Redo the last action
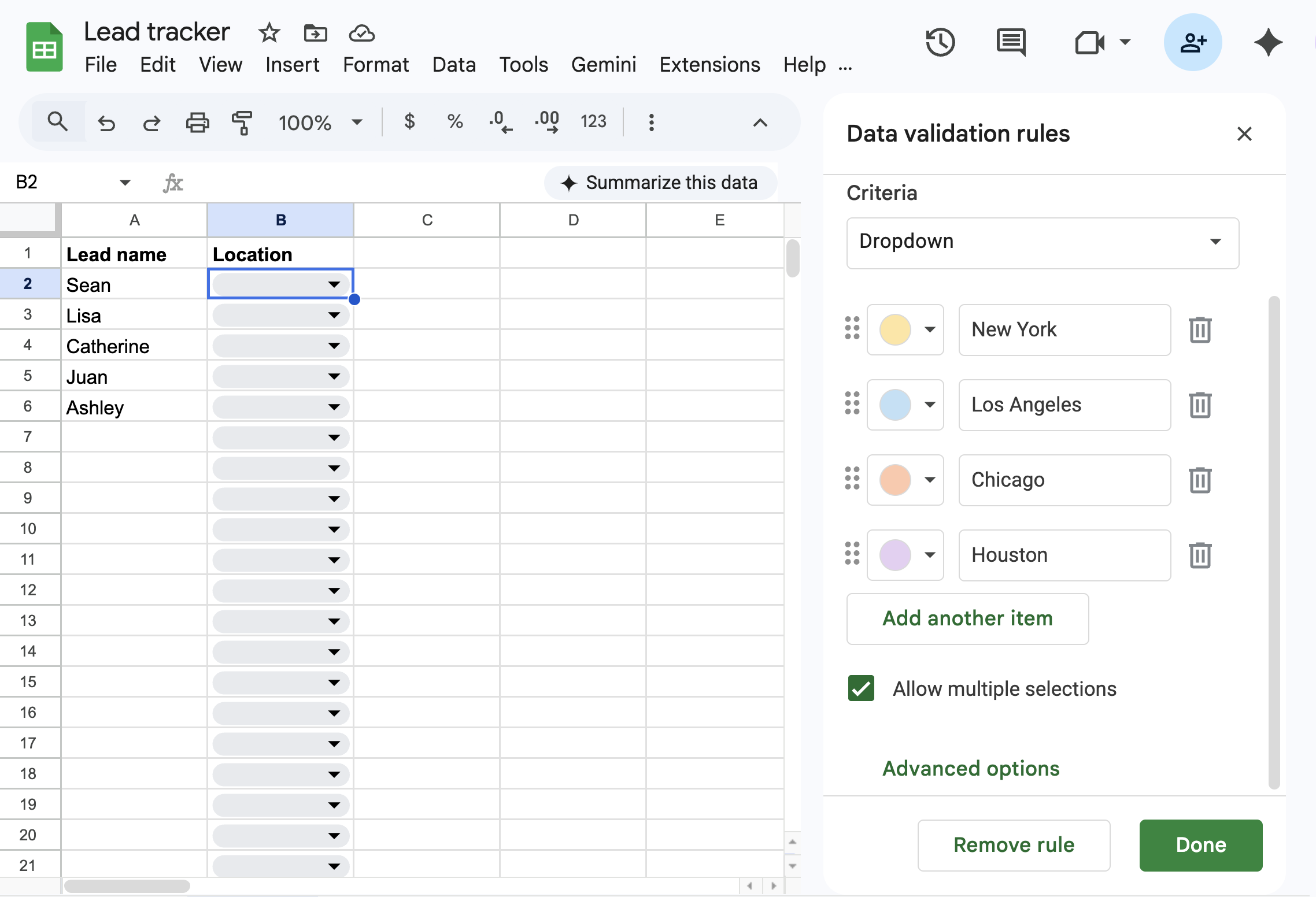Viewport: 1316px width, 897px height. (x=151, y=123)
